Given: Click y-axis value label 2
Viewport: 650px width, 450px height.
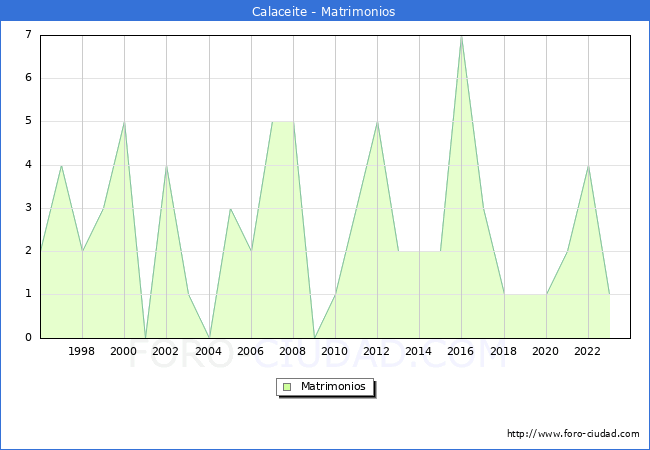Looking at the screenshot, I should (x=28, y=251).
